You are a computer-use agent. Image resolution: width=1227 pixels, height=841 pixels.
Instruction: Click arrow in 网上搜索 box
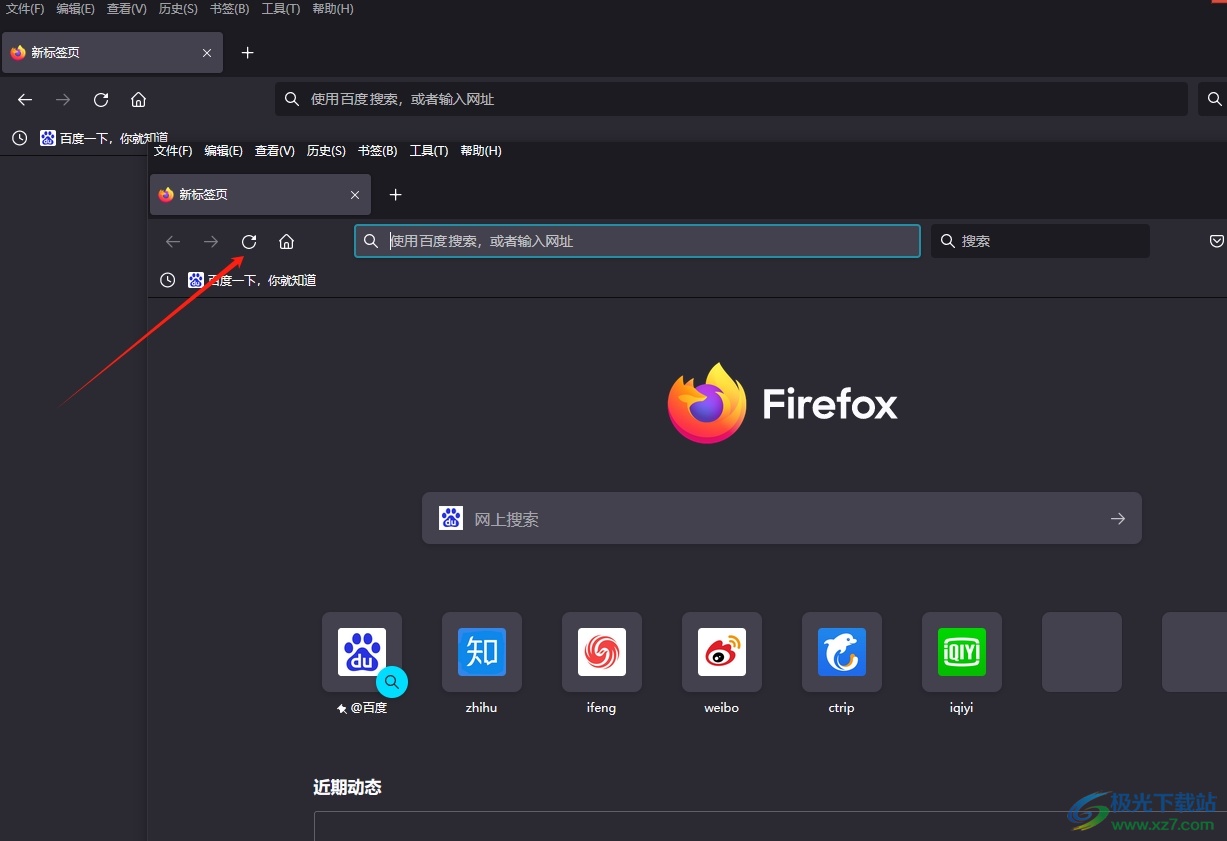[x=1118, y=518]
